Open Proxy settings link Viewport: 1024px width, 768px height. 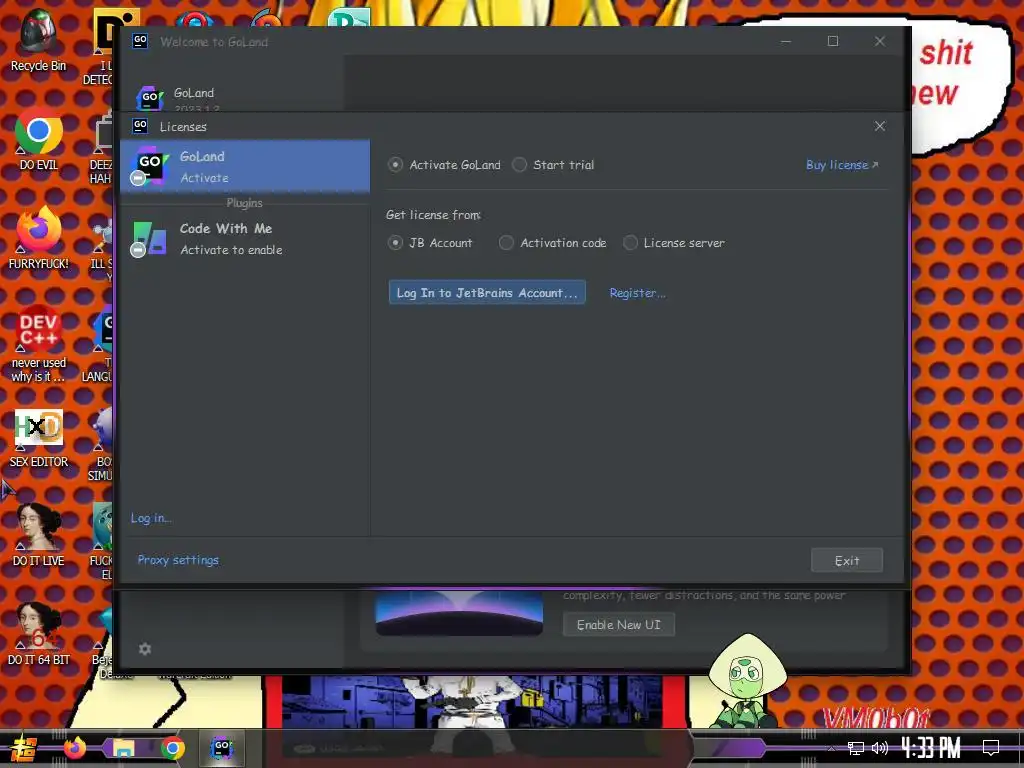[178, 560]
